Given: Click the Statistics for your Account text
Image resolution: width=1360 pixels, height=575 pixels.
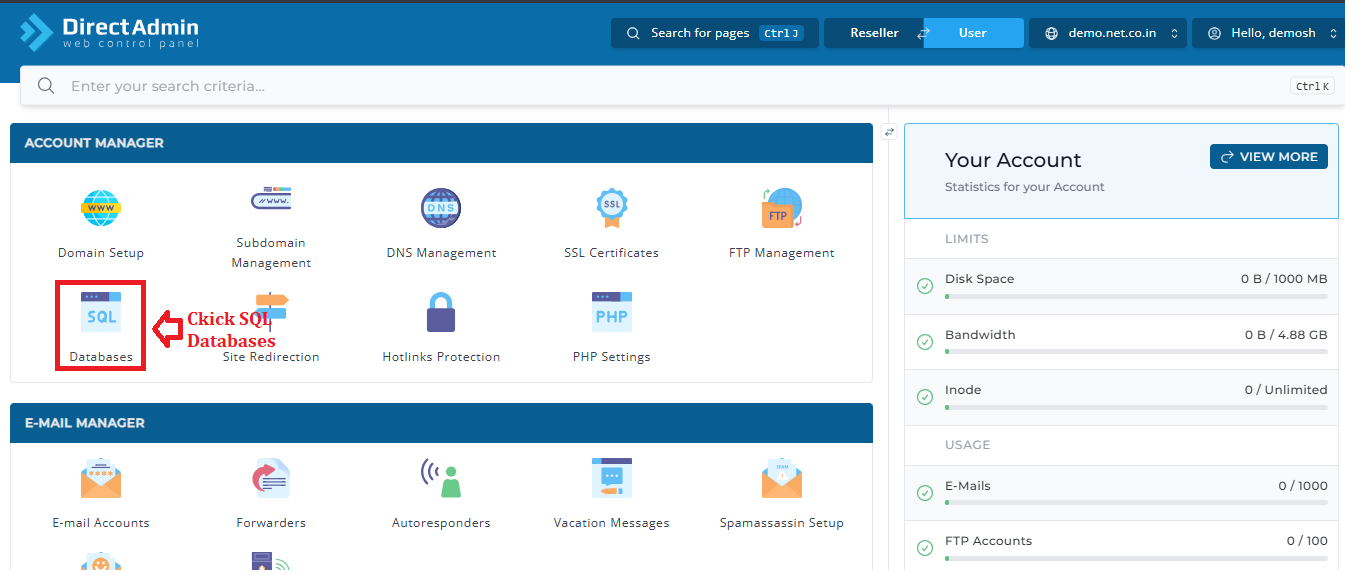Looking at the screenshot, I should click(x=1025, y=187).
